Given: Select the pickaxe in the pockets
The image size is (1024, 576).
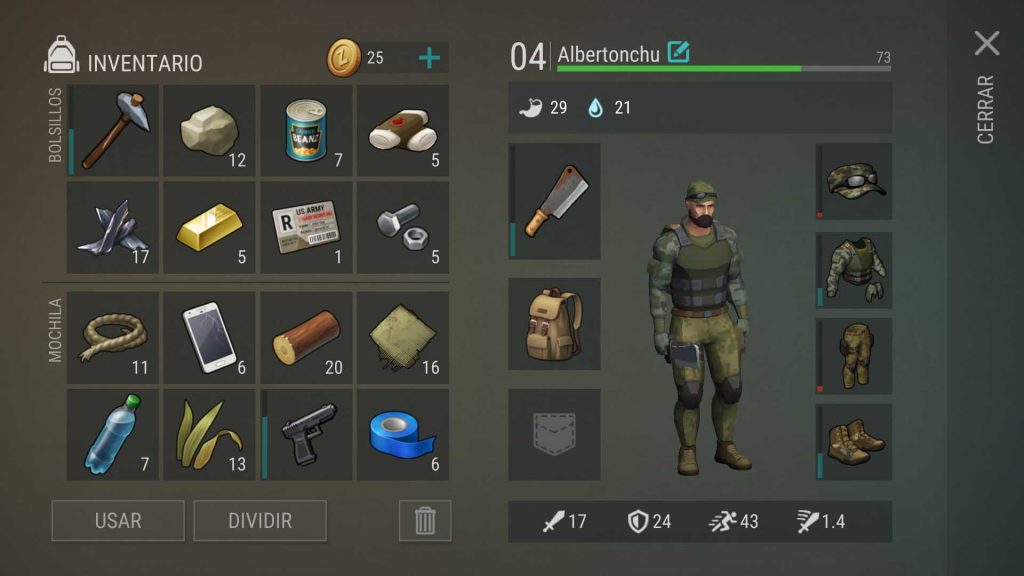Looking at the screenshot, I should [x=113, y=130].
